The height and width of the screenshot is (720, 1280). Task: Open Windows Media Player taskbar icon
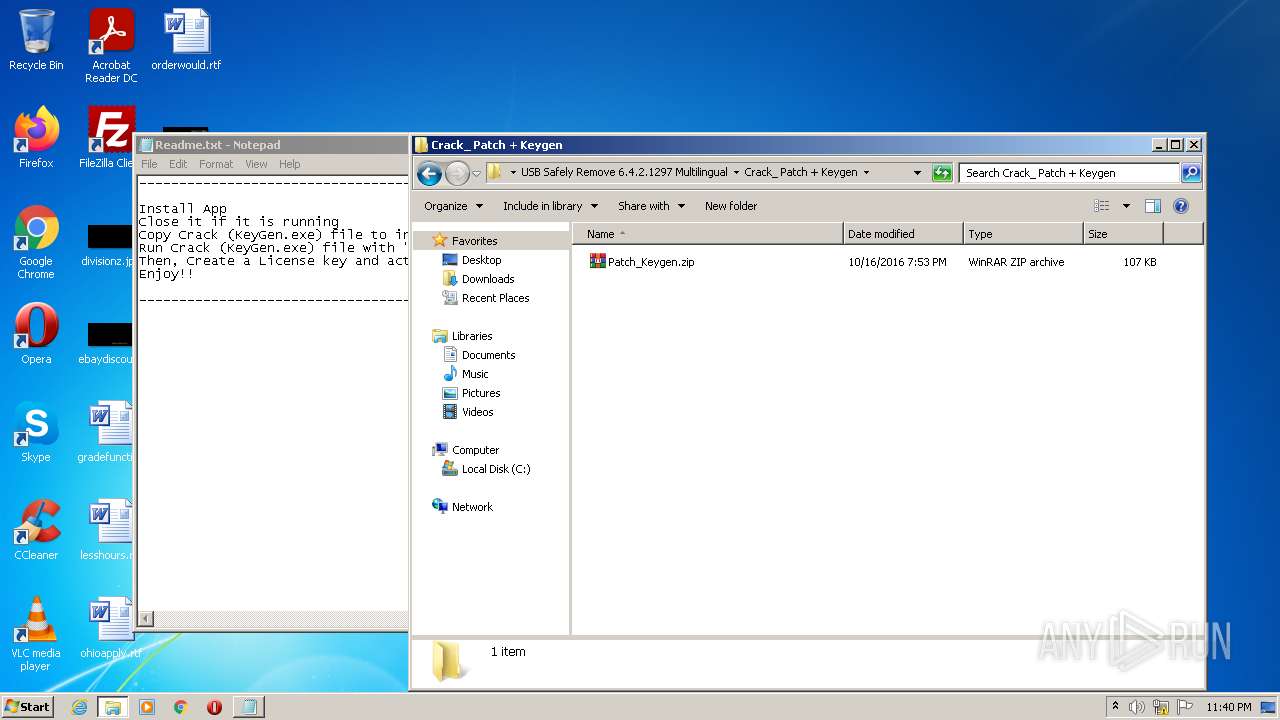(x=147, y=707)
